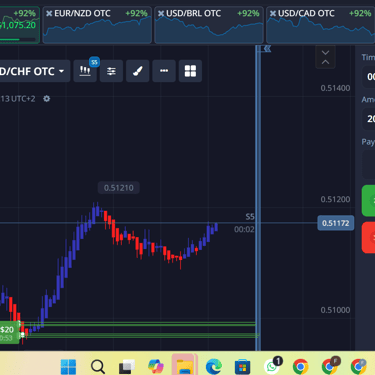
Task: Click the trade time input field
Action: pyautogui.click(x=368, y=77)
